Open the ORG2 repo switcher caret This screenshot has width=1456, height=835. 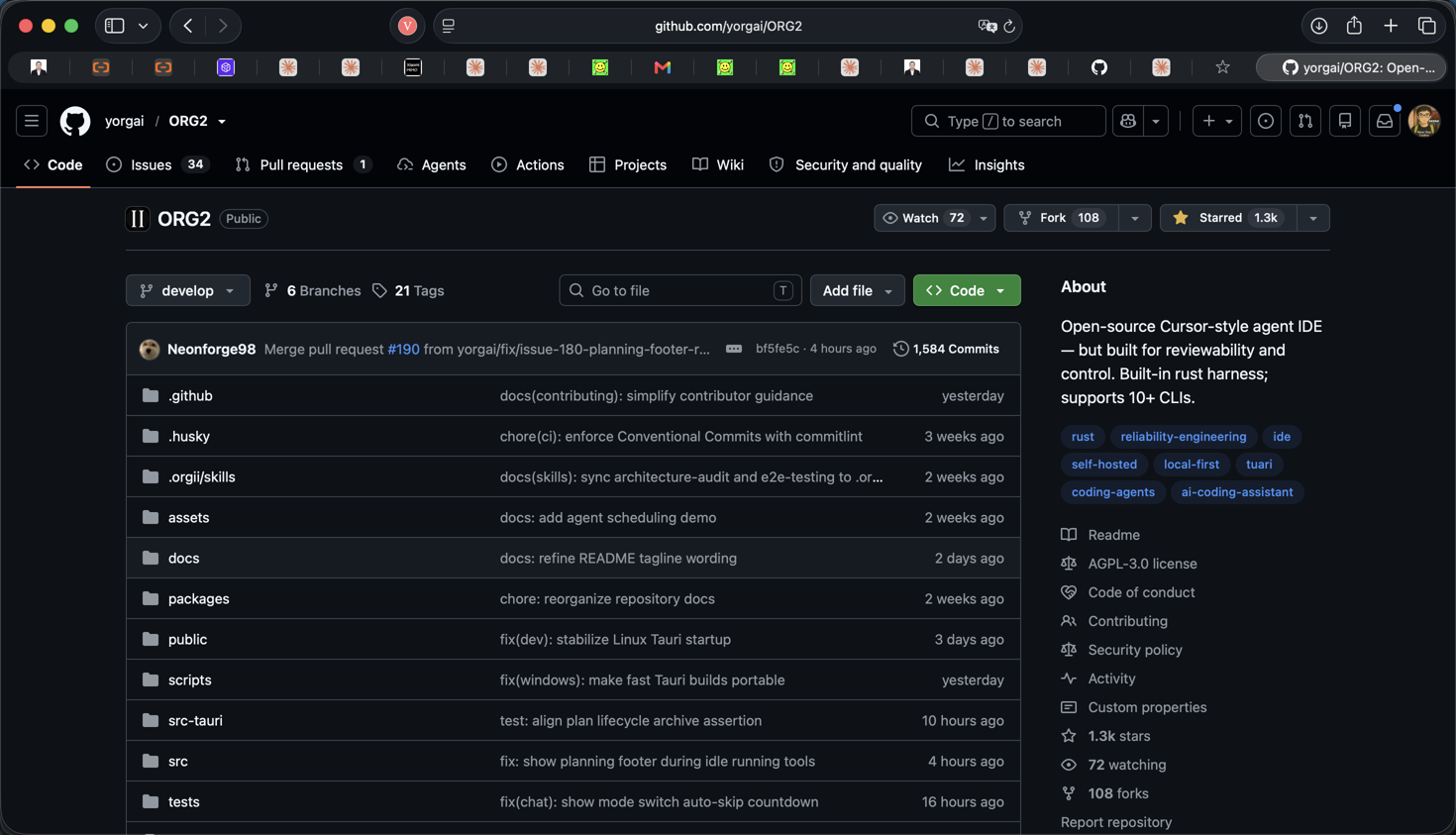tap(222, 122)
